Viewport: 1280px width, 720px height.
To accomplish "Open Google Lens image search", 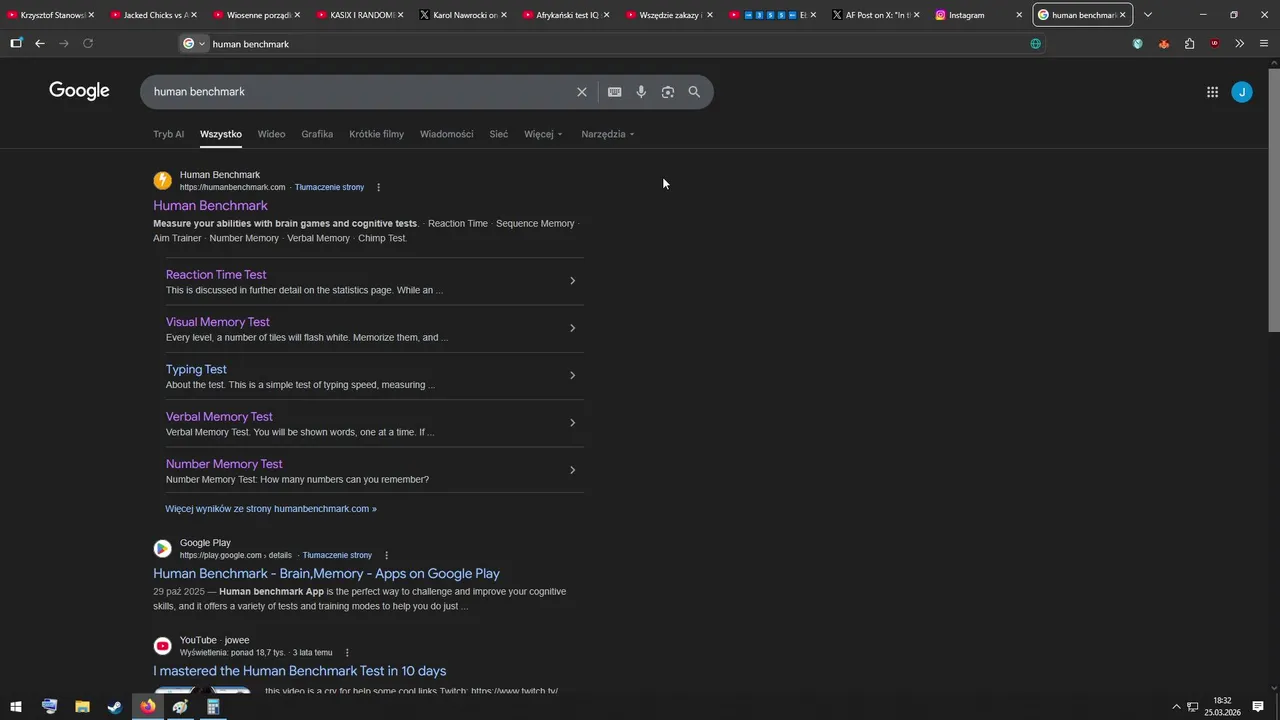I will [x=668, y=92].
